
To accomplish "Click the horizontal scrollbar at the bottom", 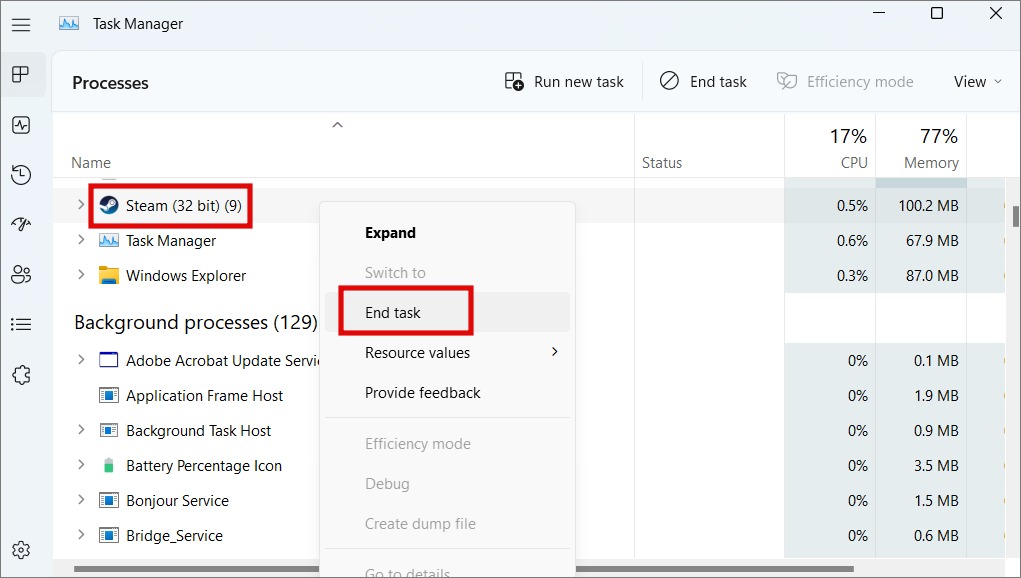I will coord(464,569).
